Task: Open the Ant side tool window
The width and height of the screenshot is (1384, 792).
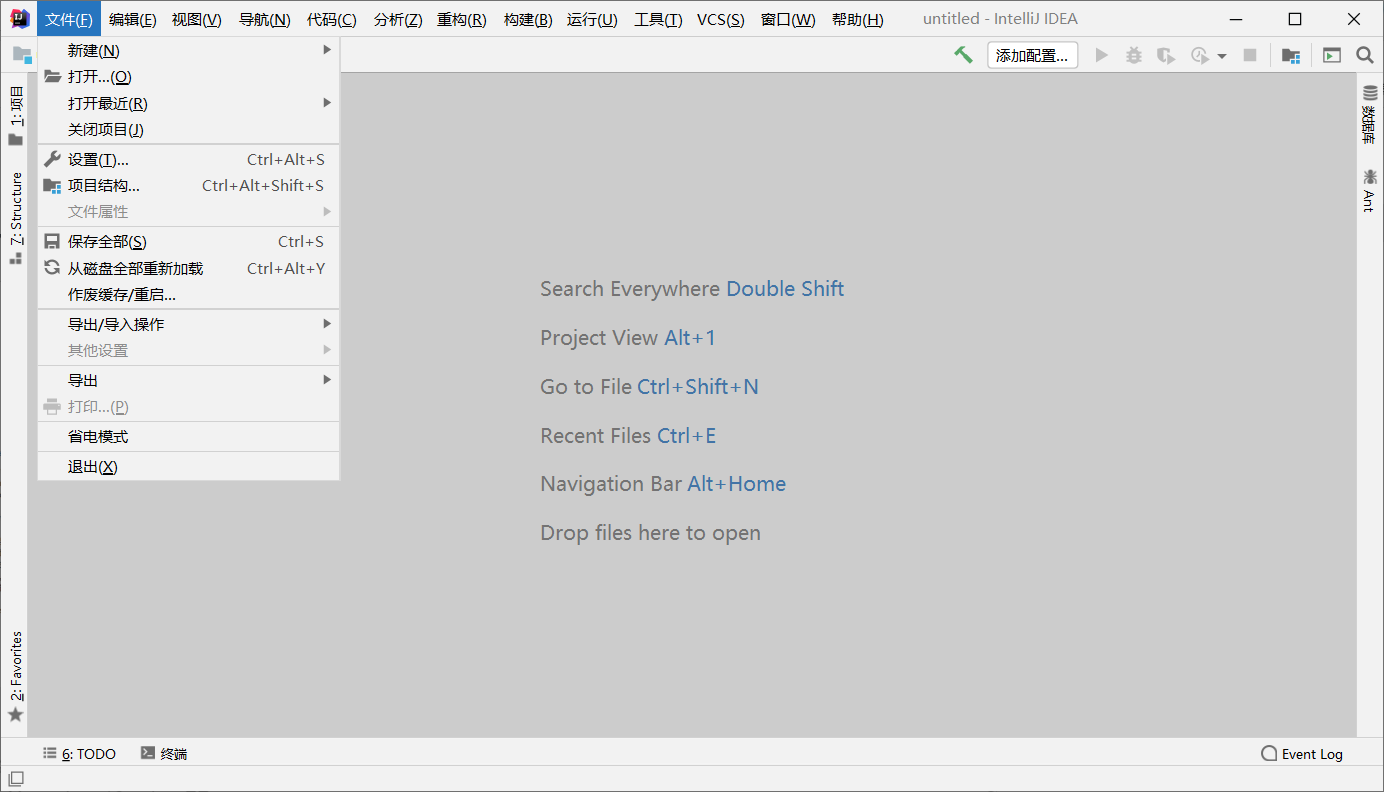Action: [x=1370, y=190]
